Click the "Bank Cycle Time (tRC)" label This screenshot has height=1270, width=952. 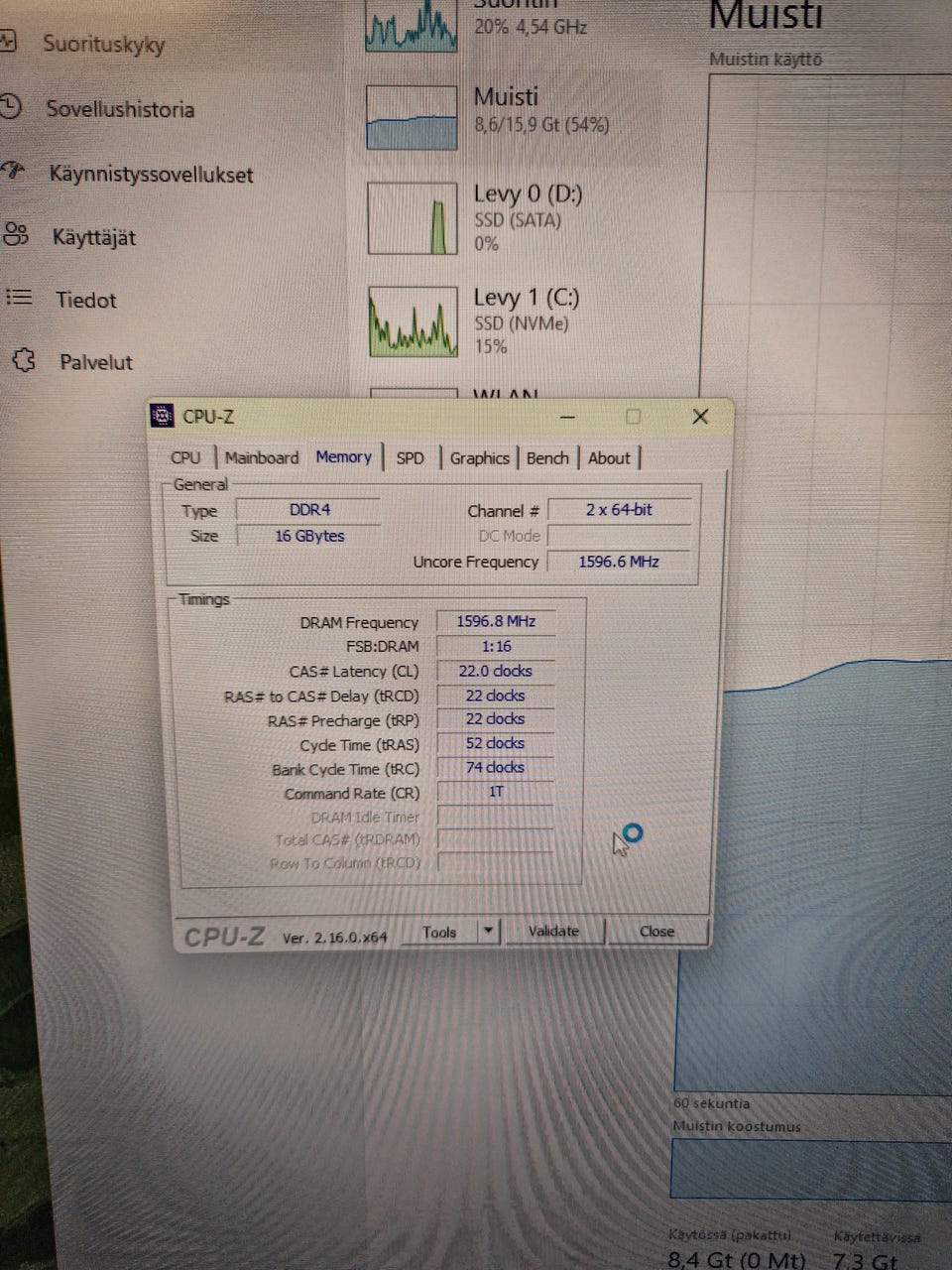coord(346,769)
